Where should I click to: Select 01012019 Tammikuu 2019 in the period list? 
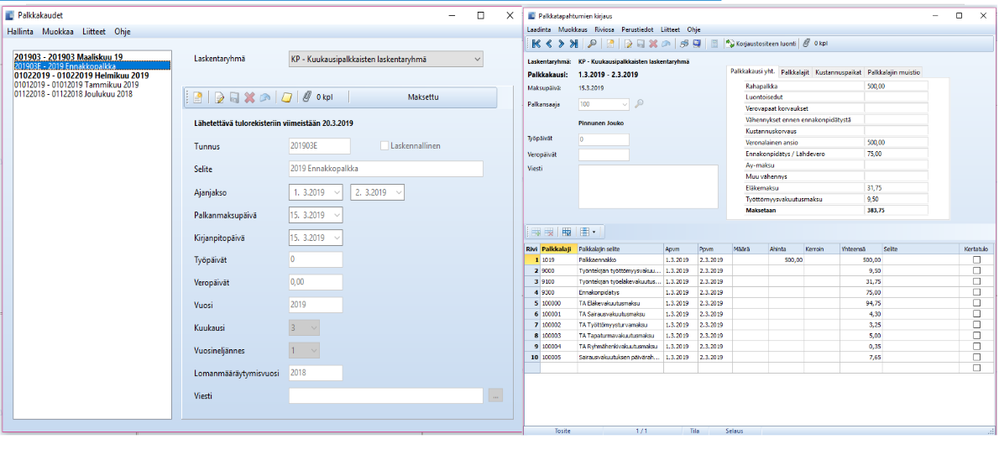point(76,84)
